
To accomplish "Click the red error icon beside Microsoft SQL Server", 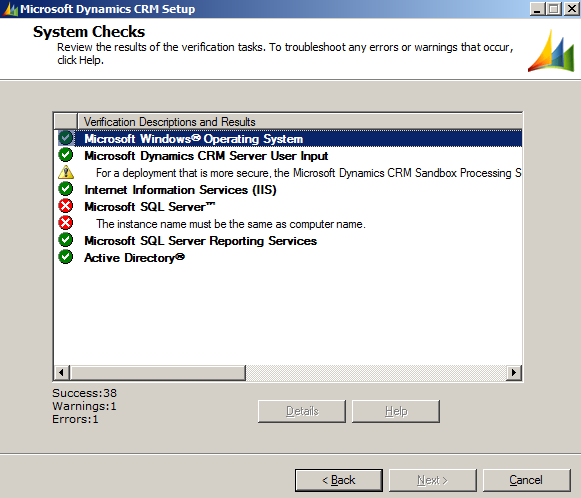I will click(x=66, y=206).
